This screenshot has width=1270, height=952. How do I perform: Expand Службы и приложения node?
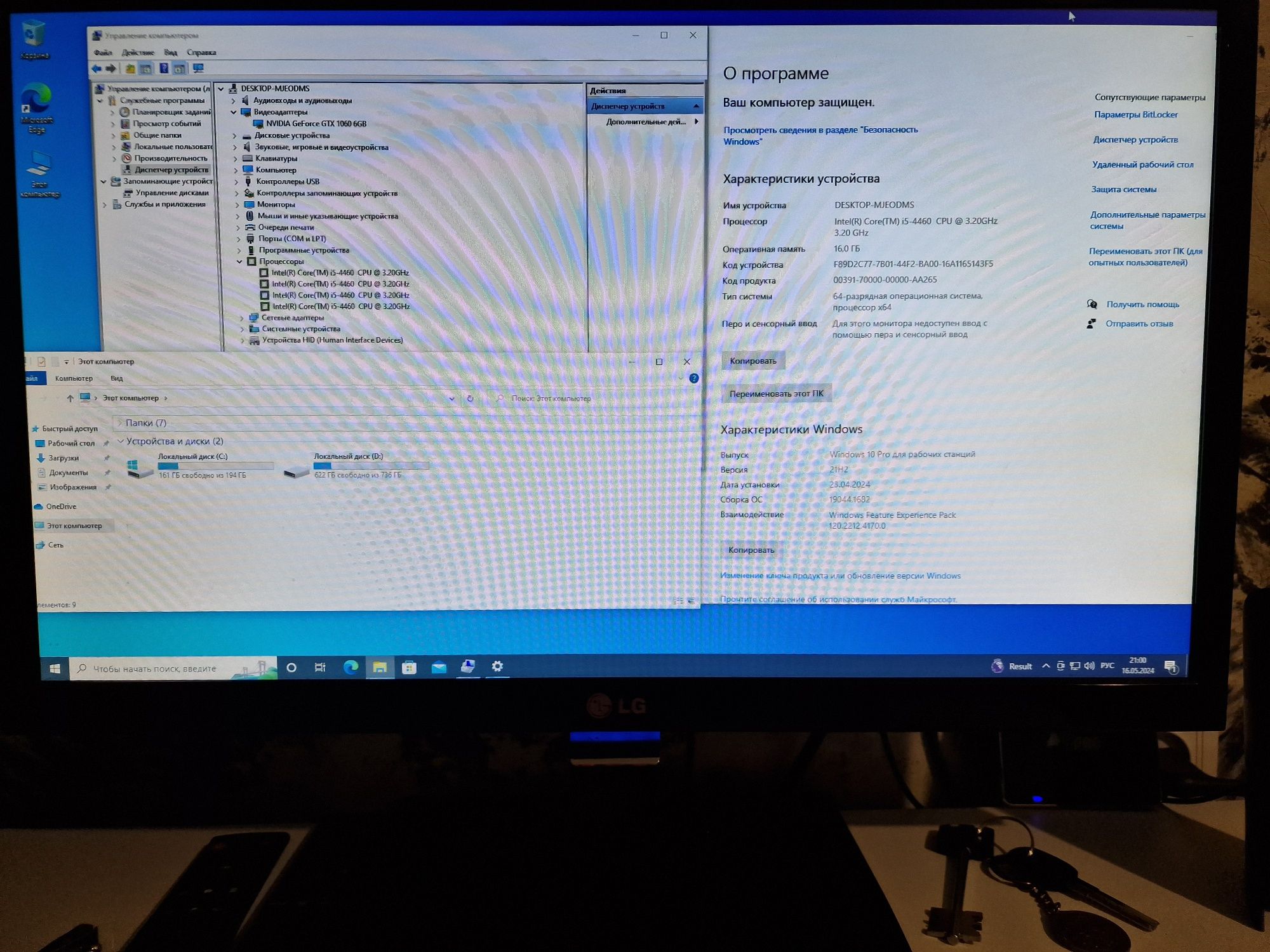105,204
